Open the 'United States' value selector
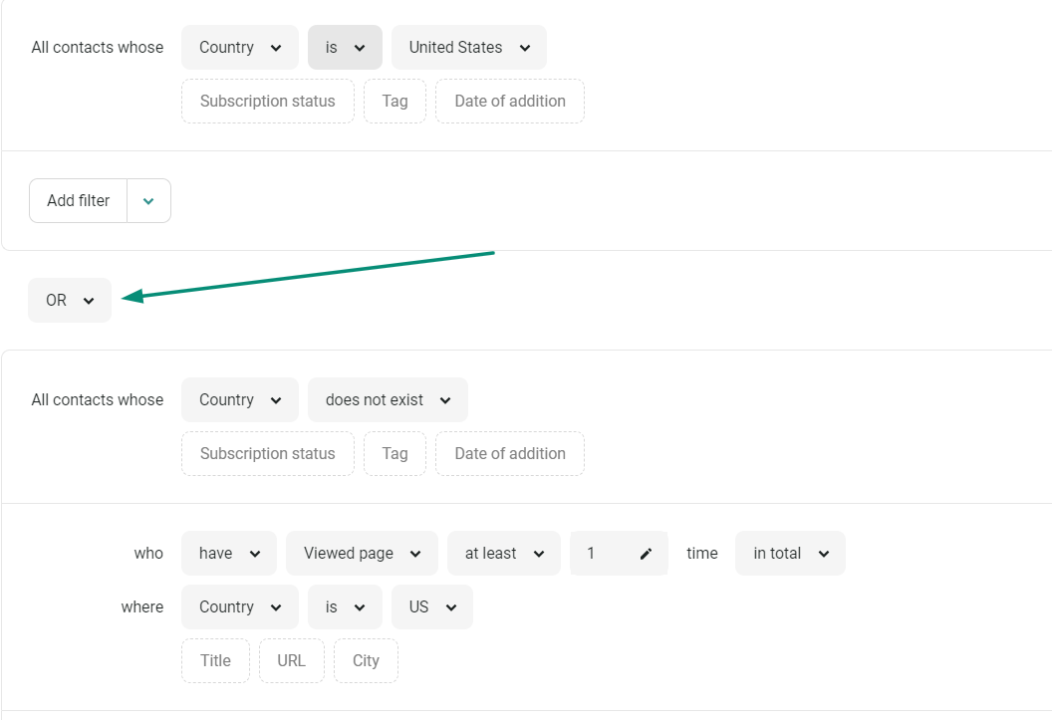The image size is (1052, 720). 468,47
